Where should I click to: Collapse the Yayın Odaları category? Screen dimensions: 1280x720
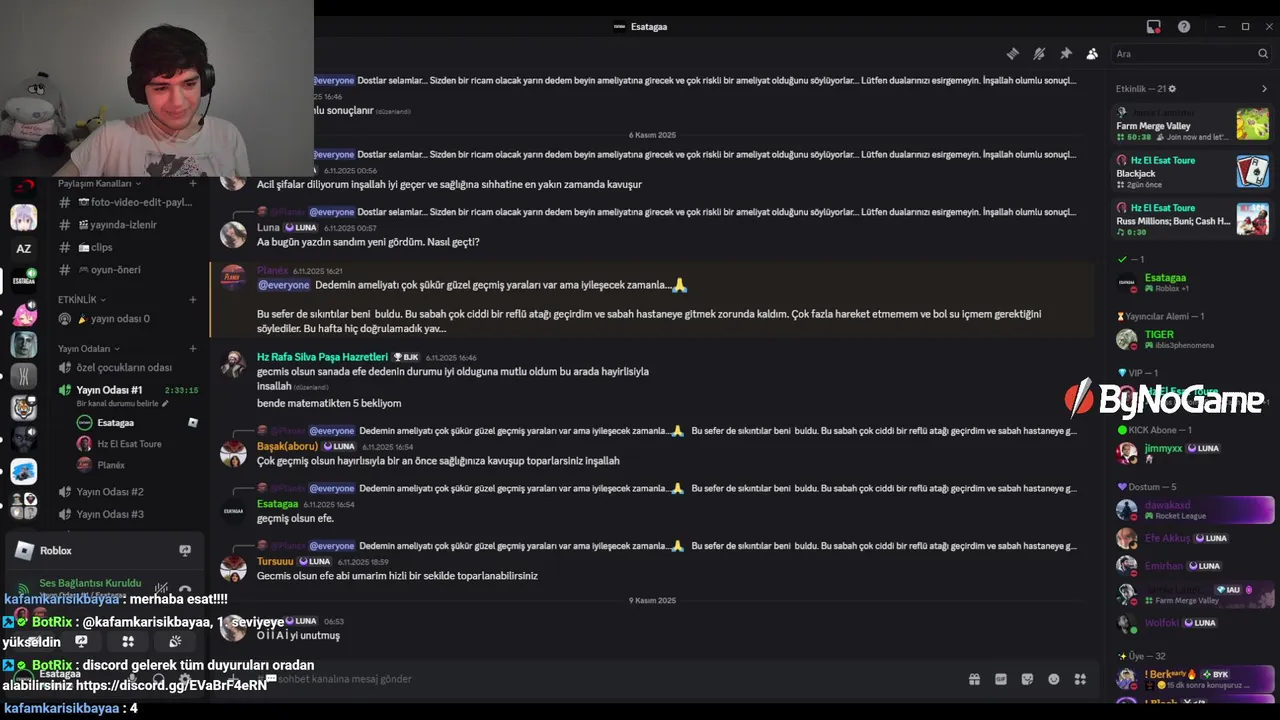click(87, 349)
